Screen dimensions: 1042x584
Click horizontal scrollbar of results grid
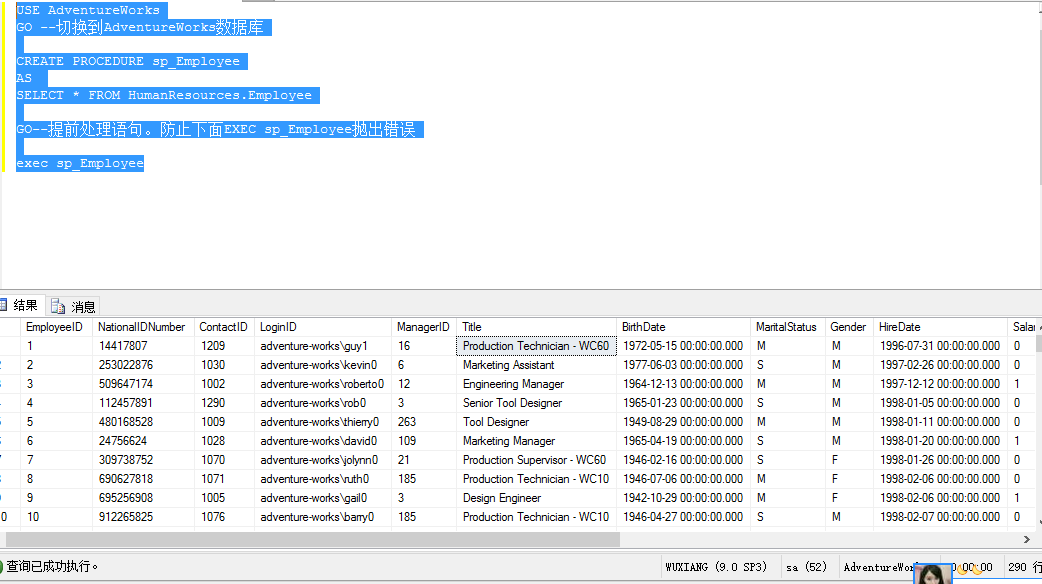[x=312, y=539]
